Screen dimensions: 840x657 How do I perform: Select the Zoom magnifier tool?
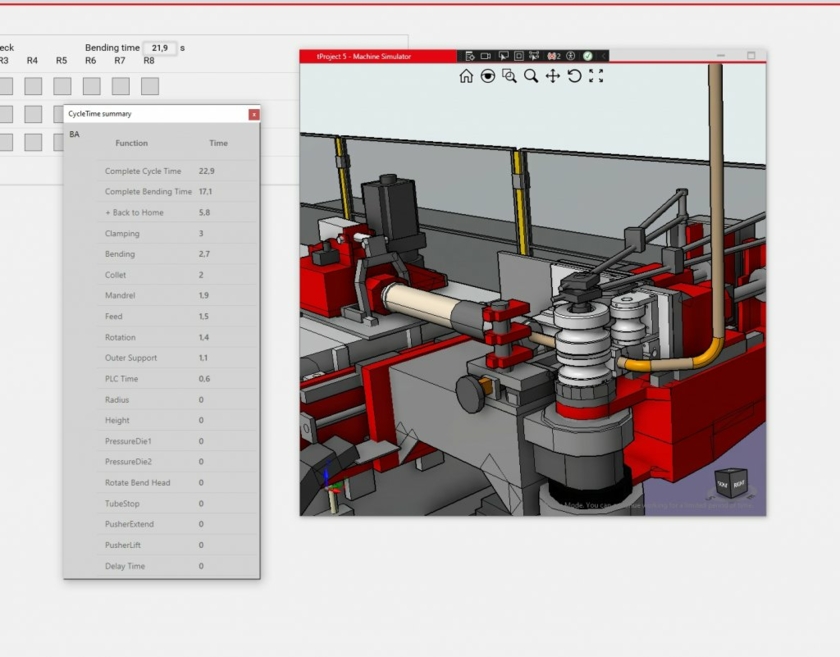(x=531, y=76)
